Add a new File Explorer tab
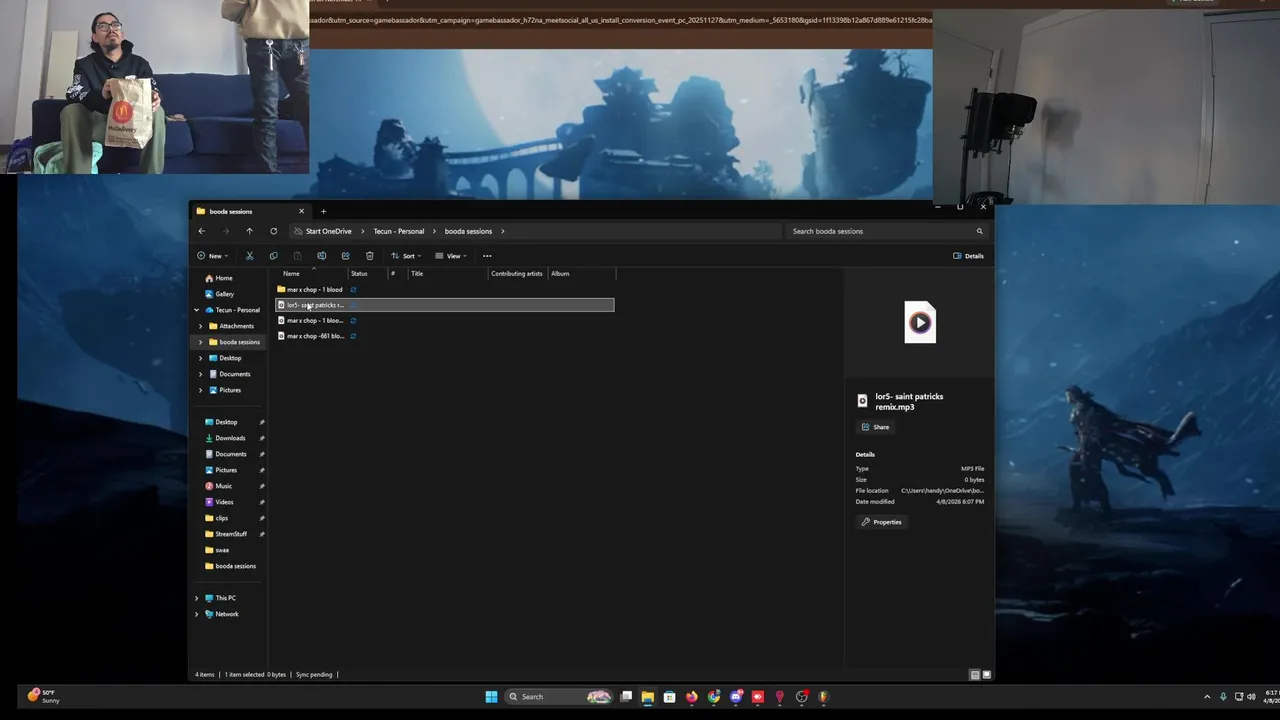 pos(323,211)
